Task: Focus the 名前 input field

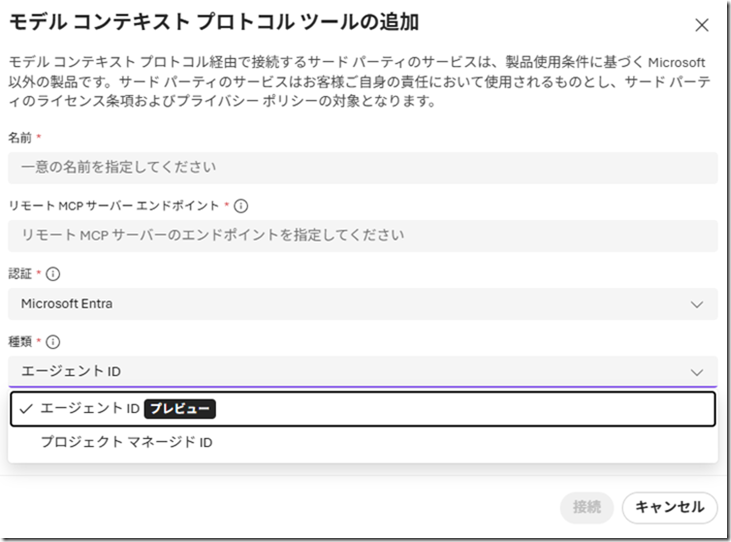Action: pyautogui.click(x=362, y=167)
